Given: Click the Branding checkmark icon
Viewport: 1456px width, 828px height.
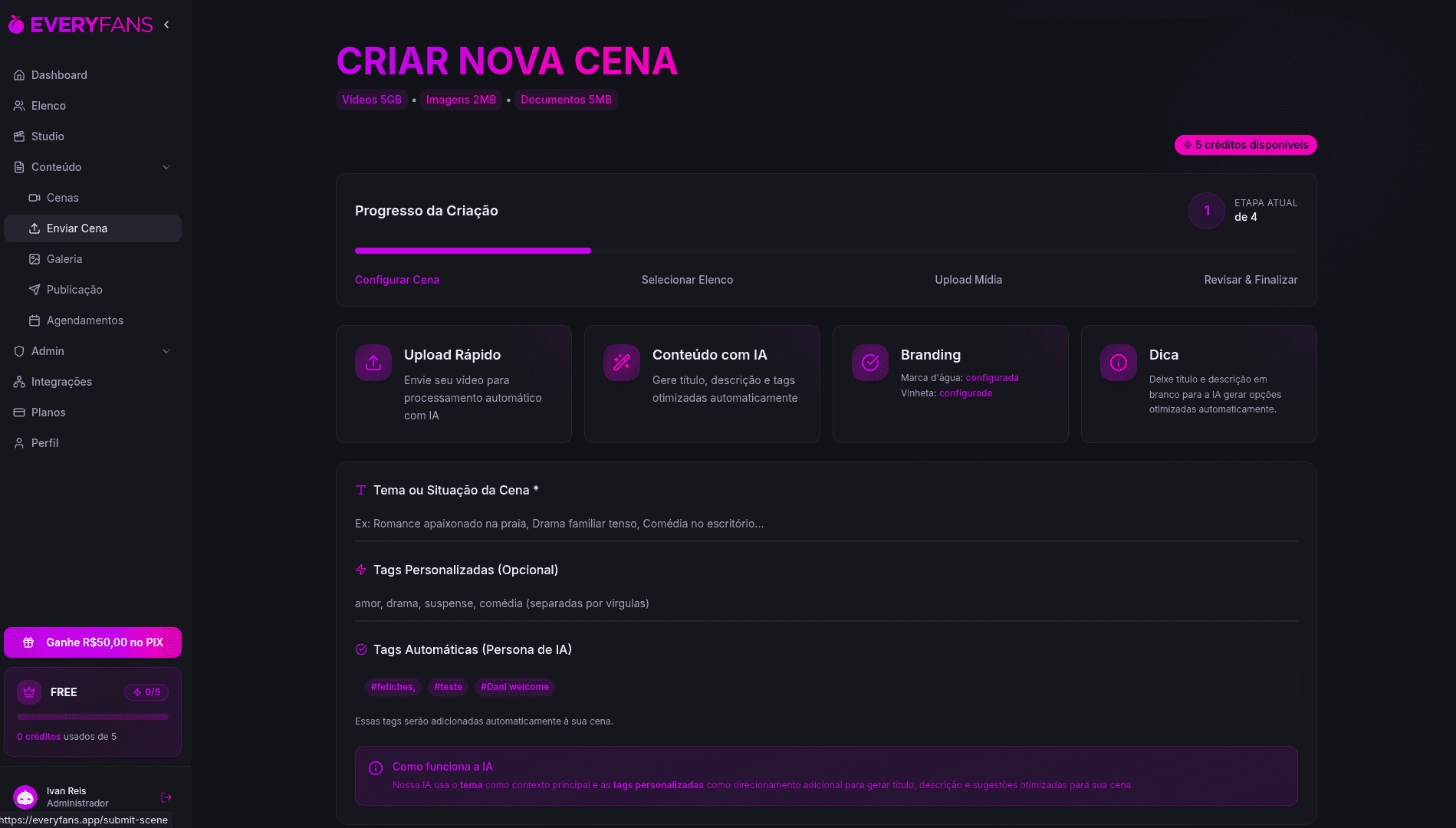Looking at the screenshot, I should (x=869, y=362).
